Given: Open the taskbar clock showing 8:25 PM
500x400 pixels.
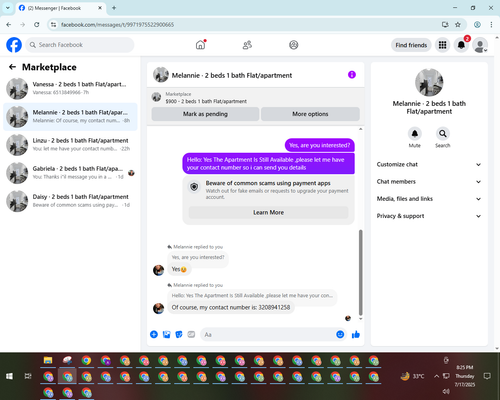Looking at the screenshot, I should click(465, 376).
